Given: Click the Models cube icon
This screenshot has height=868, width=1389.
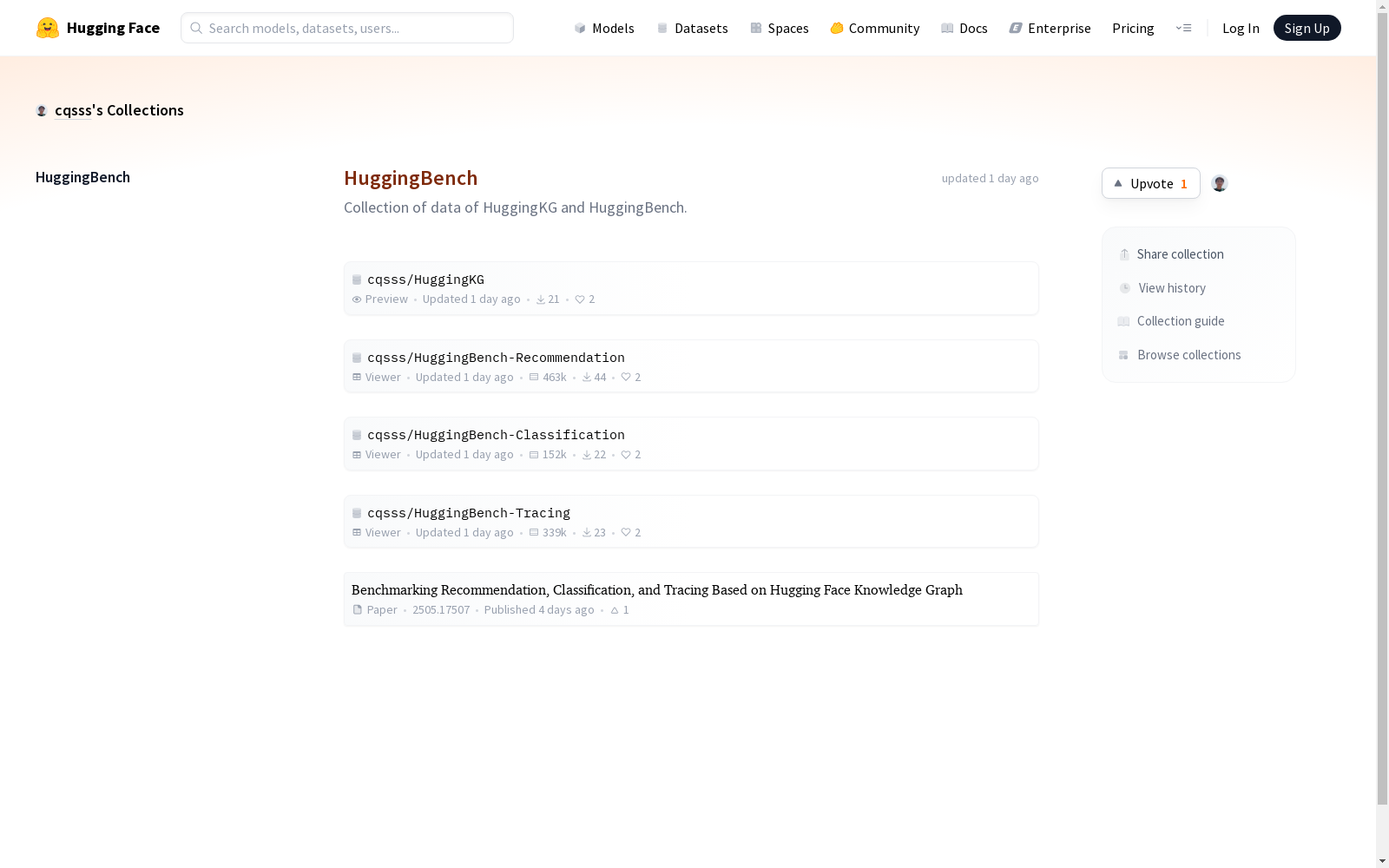Looking at the screenshot, I should pyautogui.click(x=580, y=28).
